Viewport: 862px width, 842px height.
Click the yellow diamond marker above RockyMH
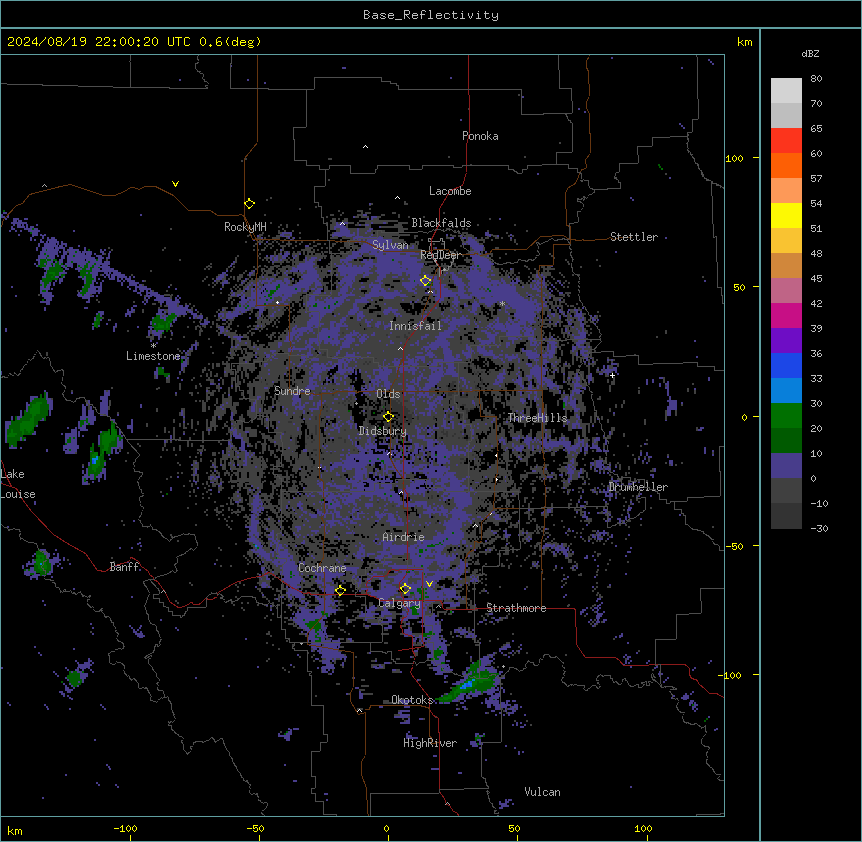pyautogui.click(x=250, y=204)
